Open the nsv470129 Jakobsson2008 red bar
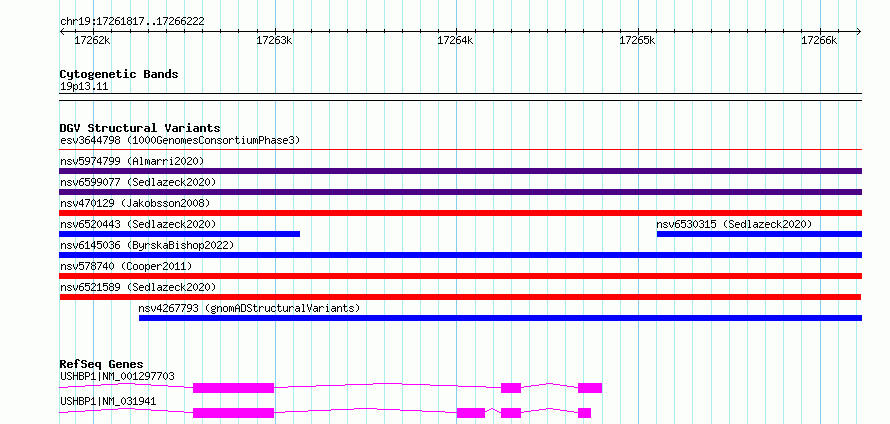Screen dimensions: 890x424 tap(460, 213)
